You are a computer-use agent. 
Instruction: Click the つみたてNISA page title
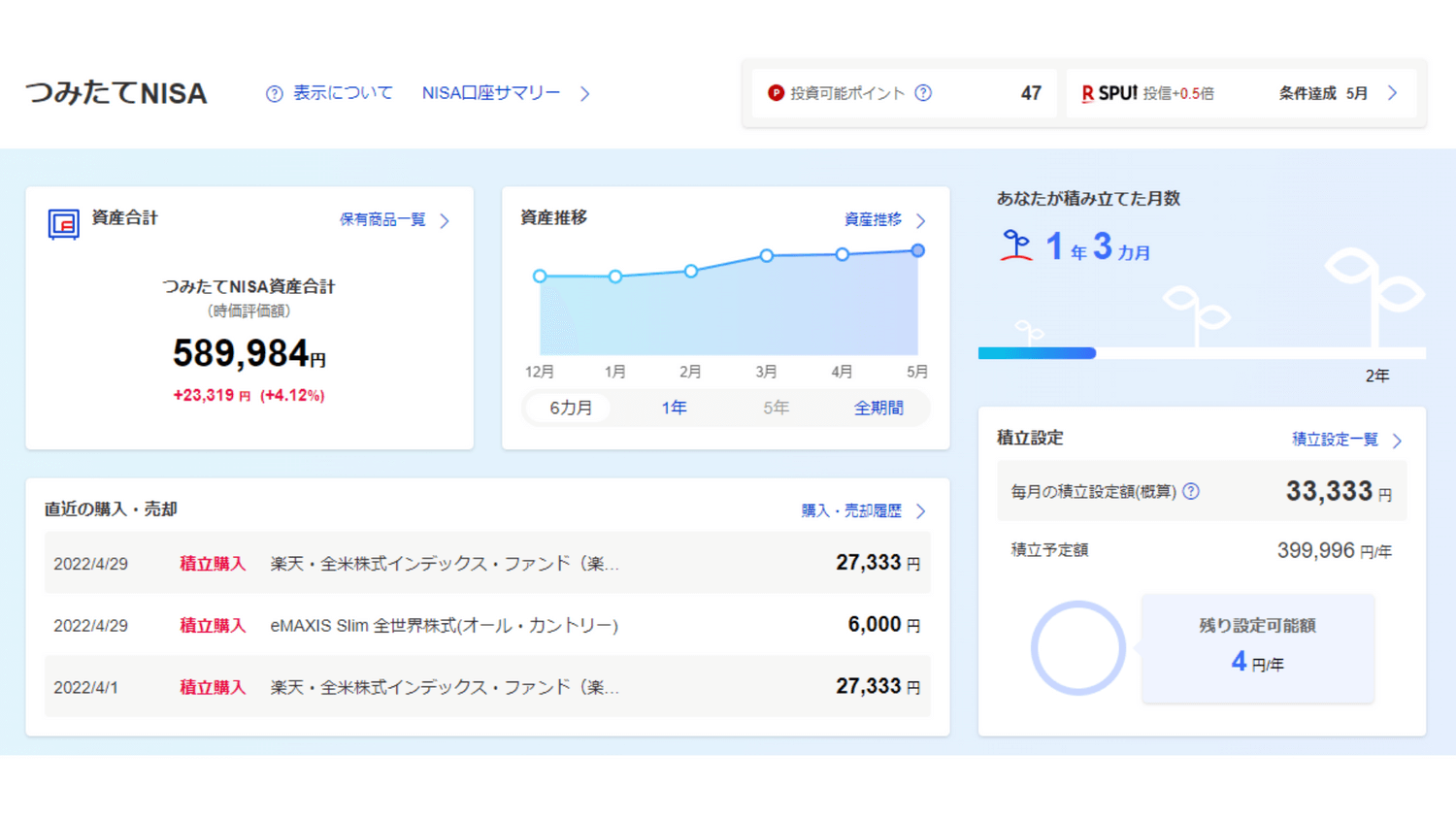coord(116,93)
